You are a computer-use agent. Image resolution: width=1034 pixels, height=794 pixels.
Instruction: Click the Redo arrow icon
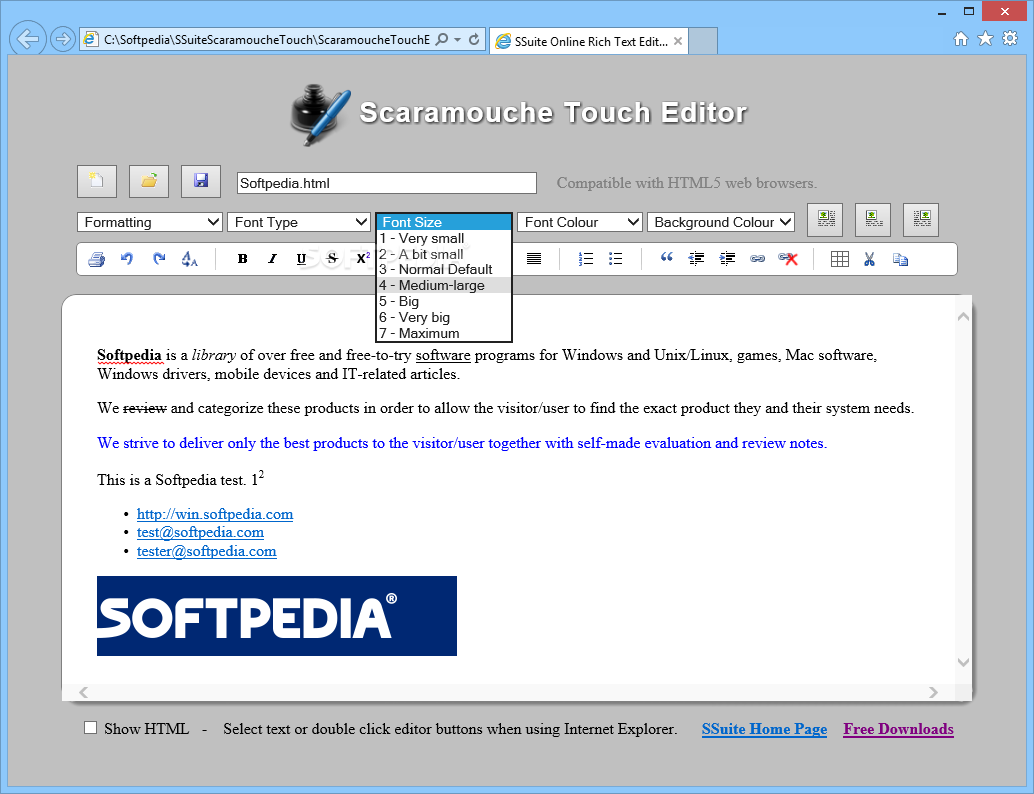159,259
